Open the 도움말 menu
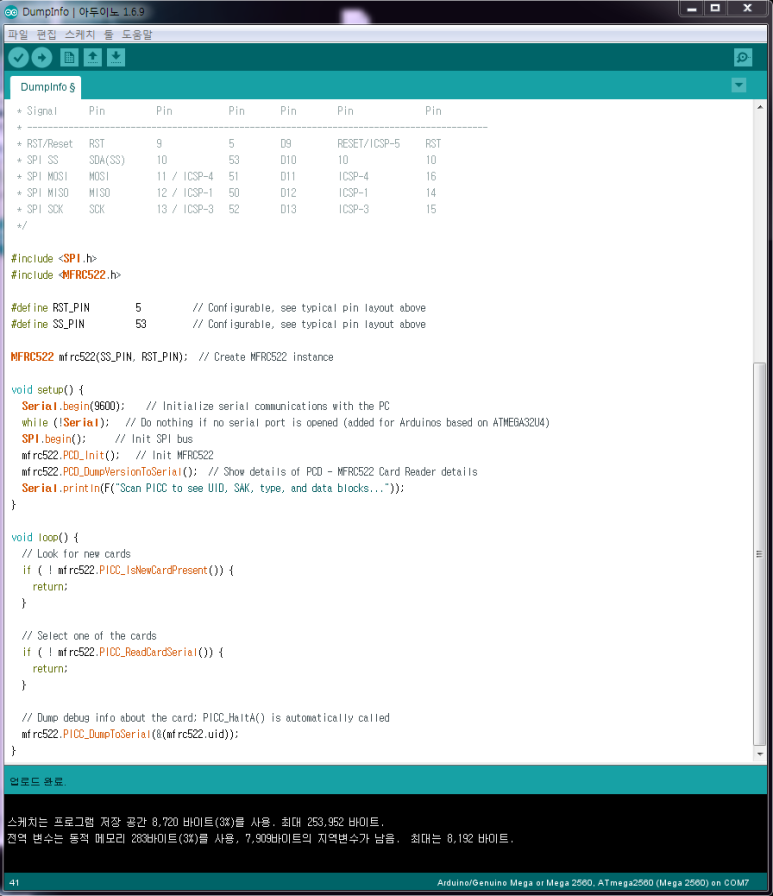The image size is (773, 896). click(x=137, y=34)
